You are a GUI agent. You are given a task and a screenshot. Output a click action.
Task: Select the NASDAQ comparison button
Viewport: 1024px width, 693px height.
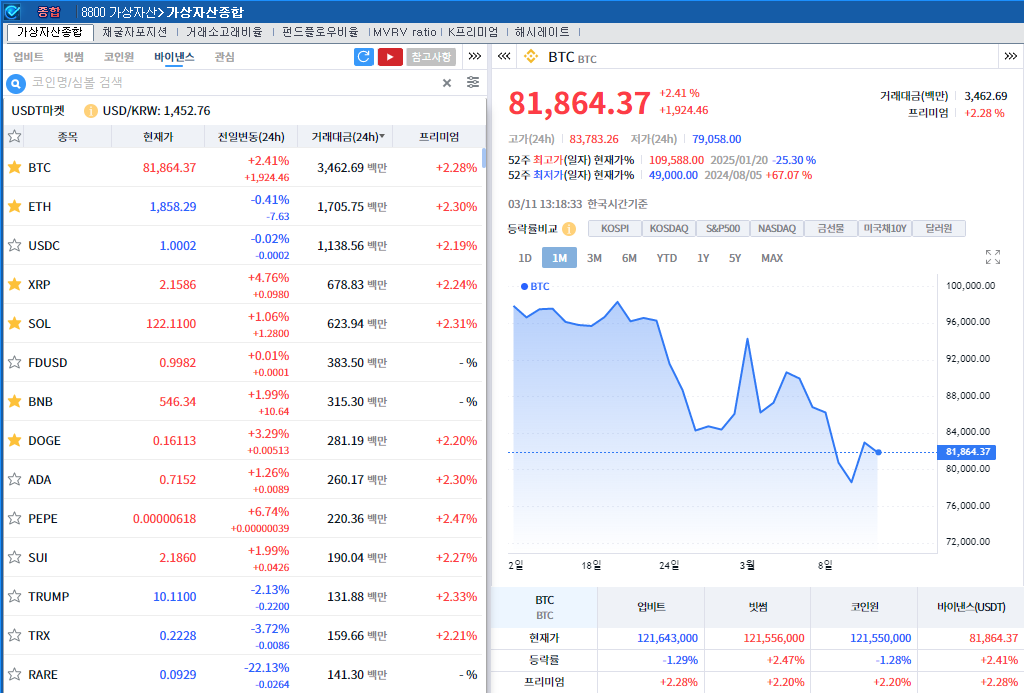pos(776,229)
